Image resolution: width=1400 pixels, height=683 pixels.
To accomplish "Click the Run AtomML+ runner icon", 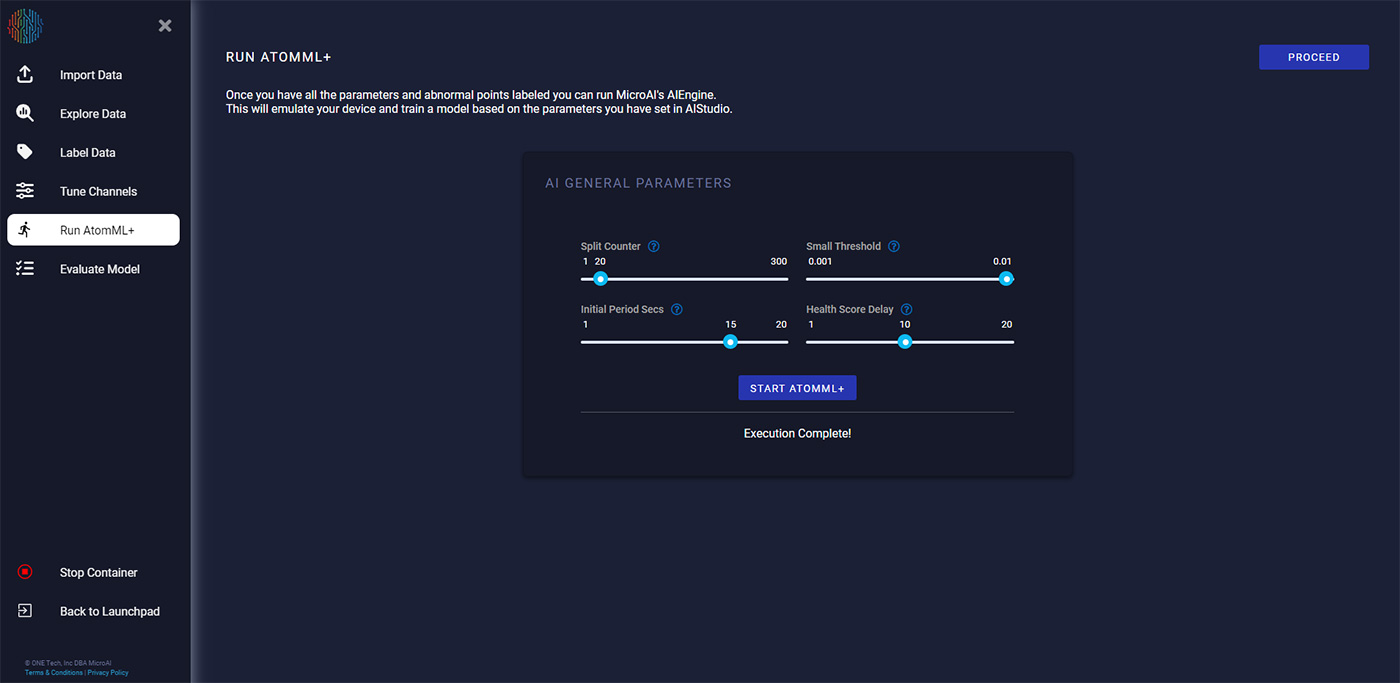I will click(25, 230).
